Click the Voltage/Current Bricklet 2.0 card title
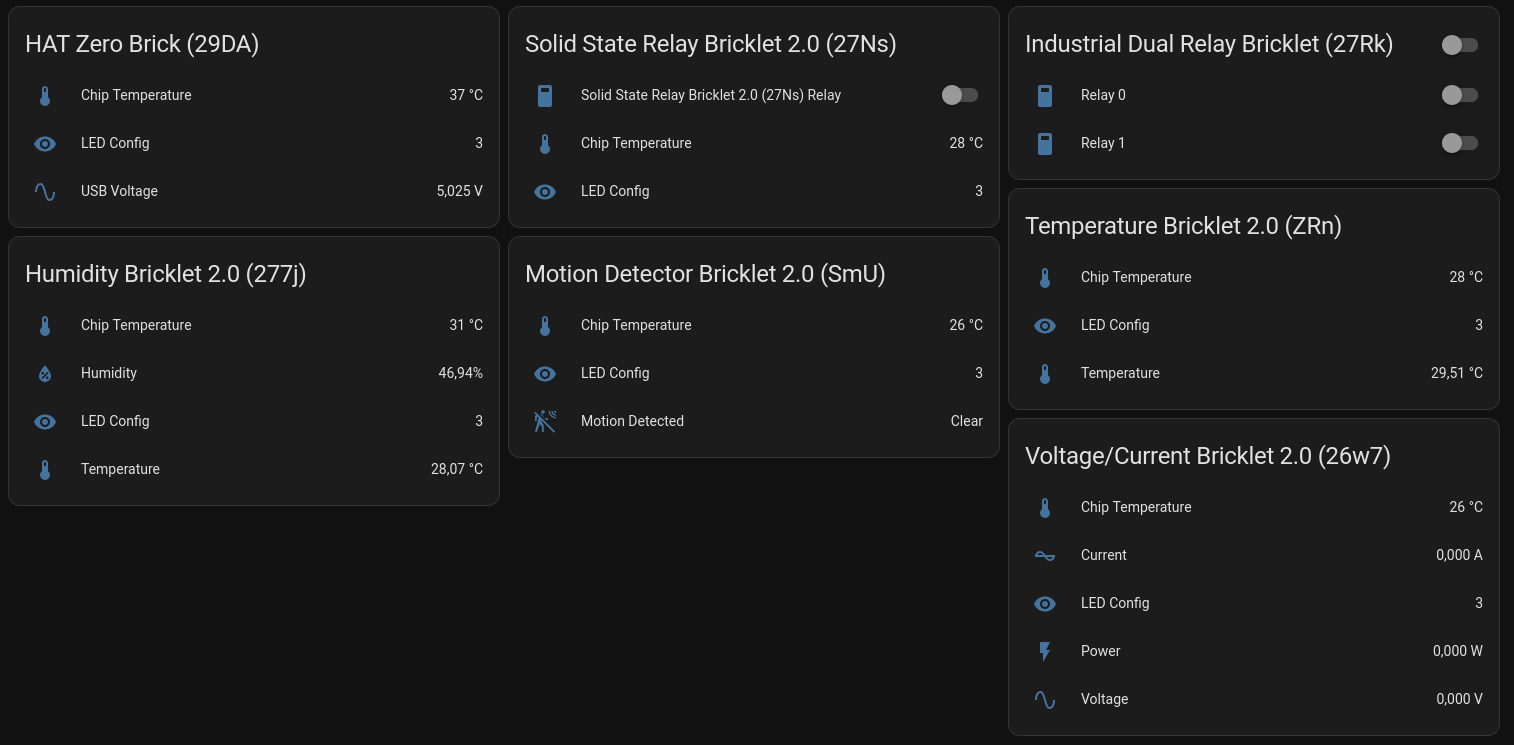 point(1207,456)
